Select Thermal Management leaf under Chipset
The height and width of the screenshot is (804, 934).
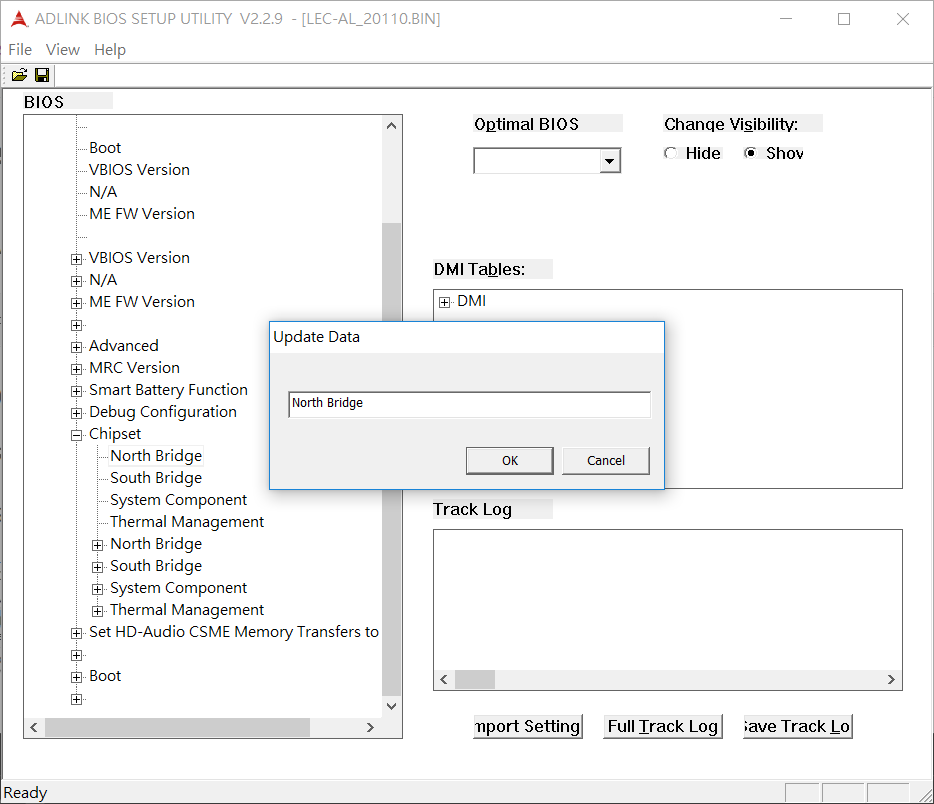(x=186, y=522)
